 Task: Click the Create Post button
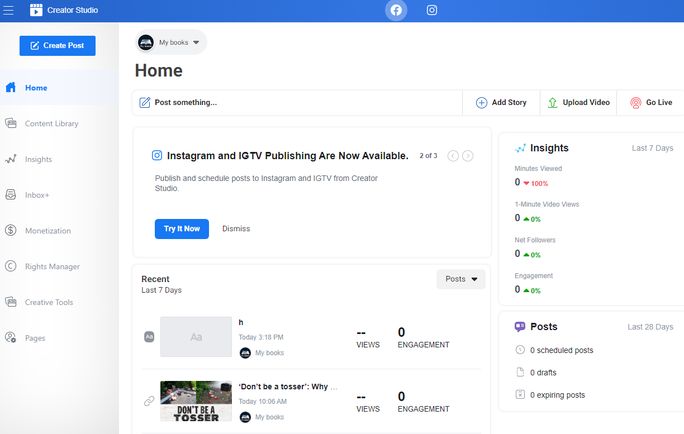coord(58,45)
